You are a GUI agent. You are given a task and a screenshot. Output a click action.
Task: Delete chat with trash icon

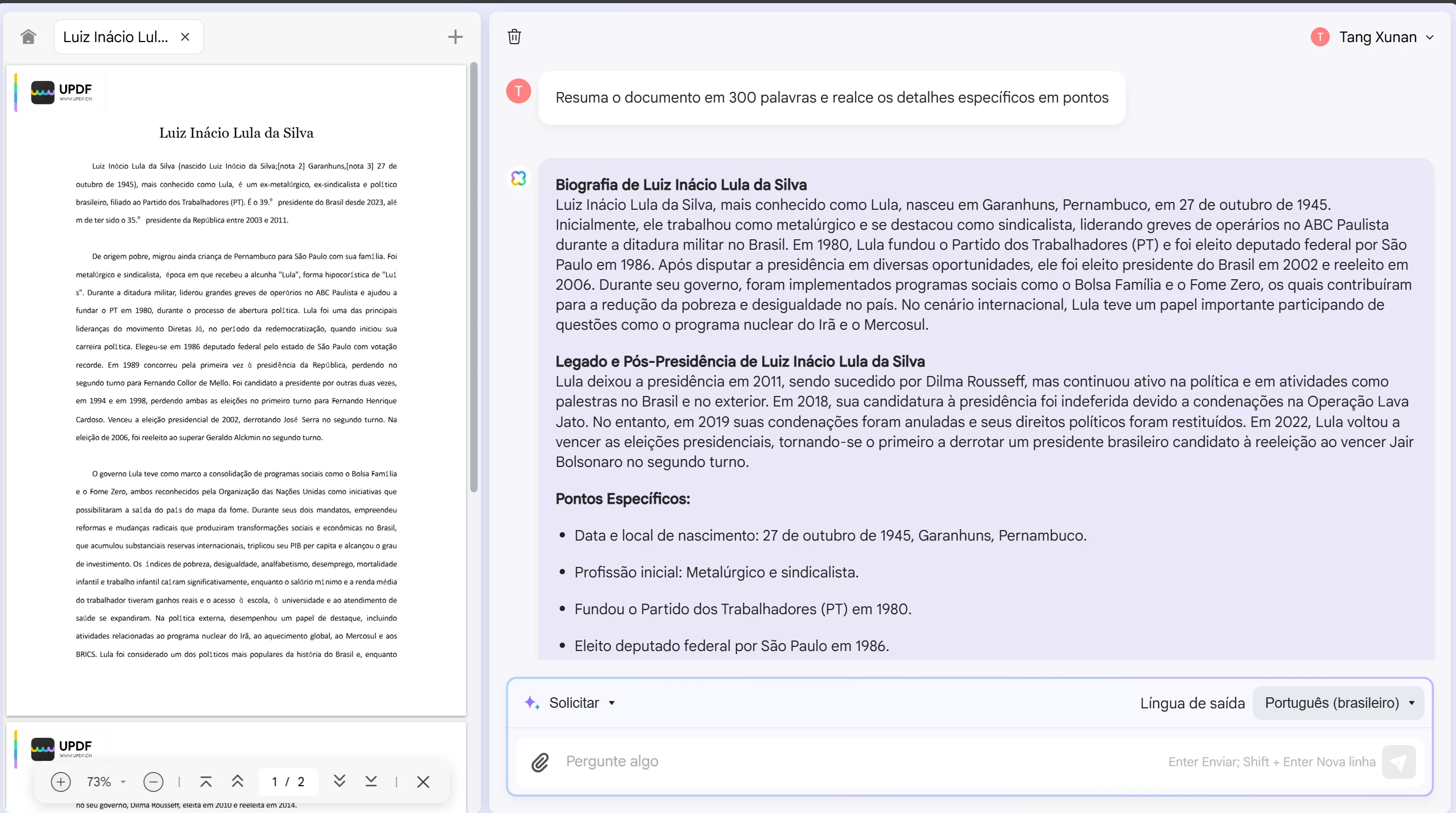click(x=514, y=37)
